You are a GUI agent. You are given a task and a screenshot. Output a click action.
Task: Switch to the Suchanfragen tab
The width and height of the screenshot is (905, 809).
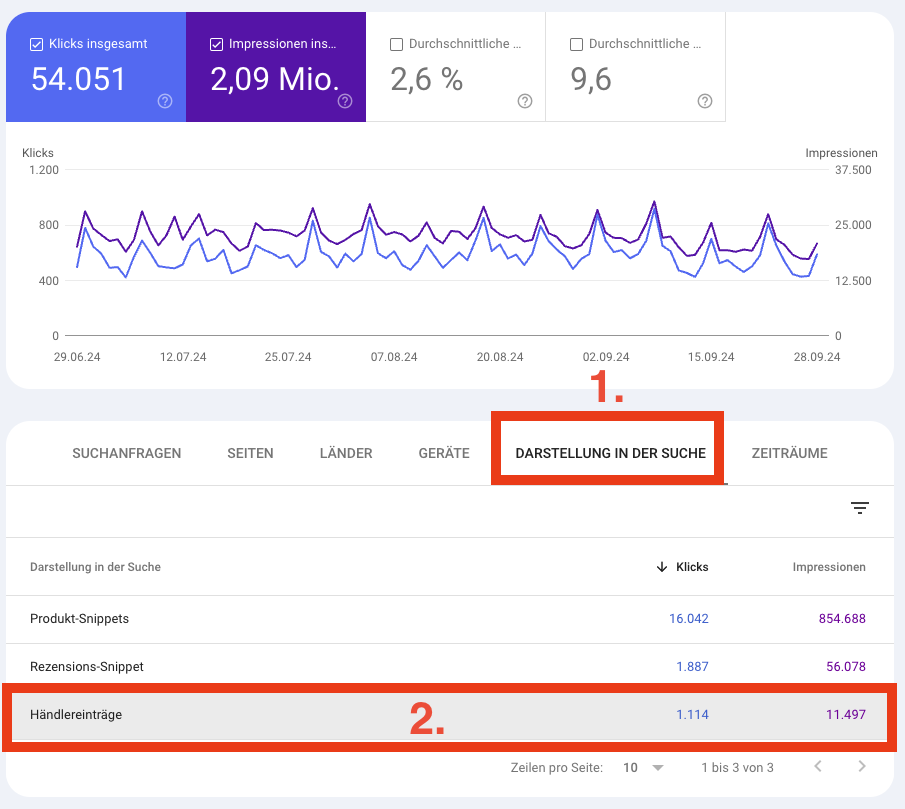coord(127,453)
